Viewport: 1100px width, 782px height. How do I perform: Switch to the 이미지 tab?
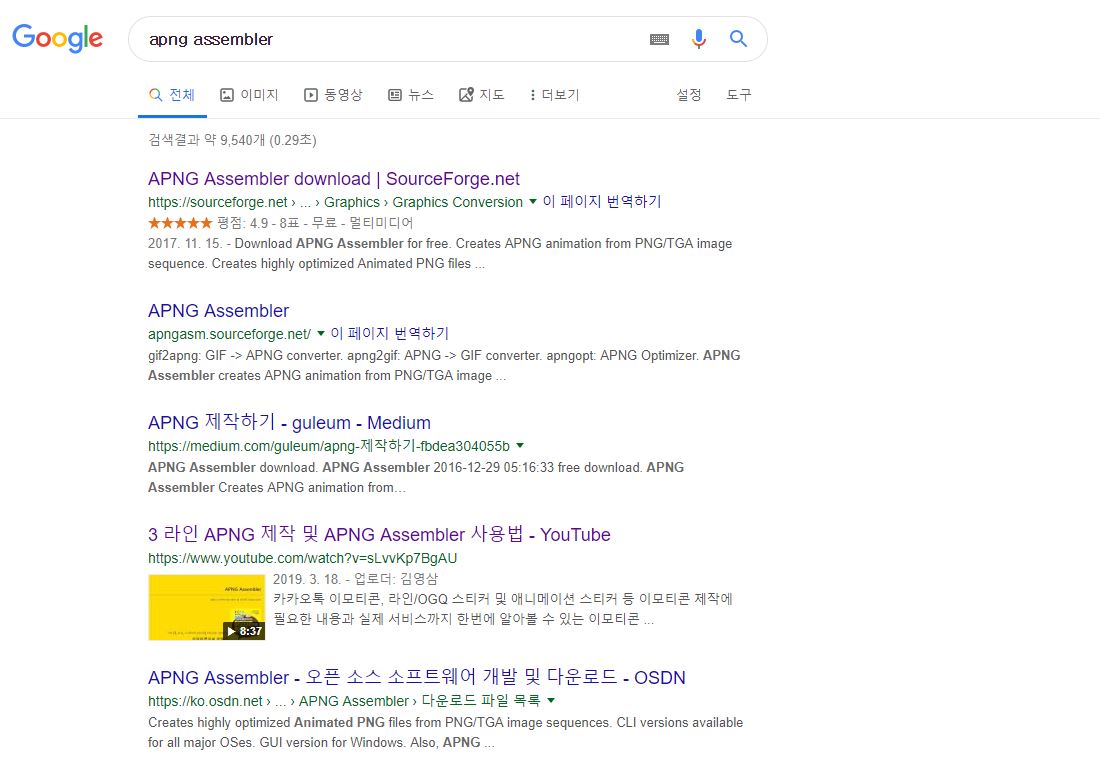click(249, 95)
